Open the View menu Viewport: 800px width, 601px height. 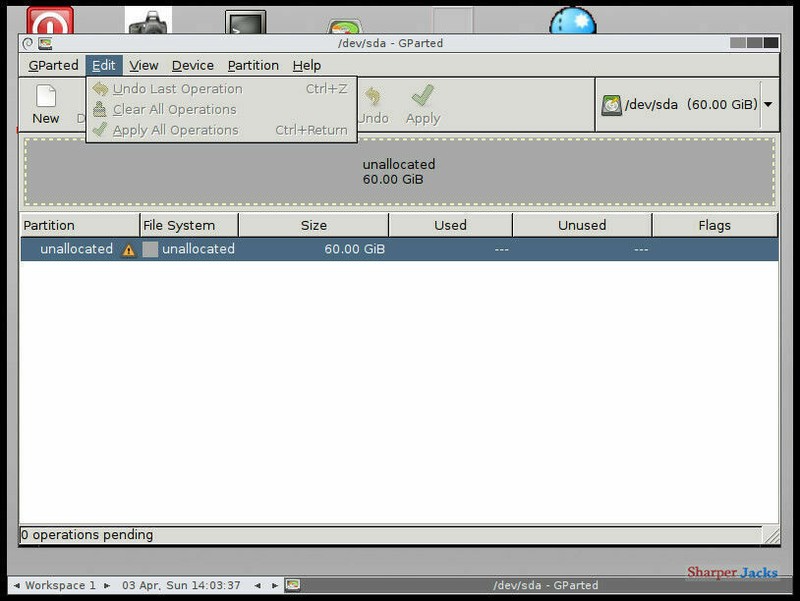143,65
